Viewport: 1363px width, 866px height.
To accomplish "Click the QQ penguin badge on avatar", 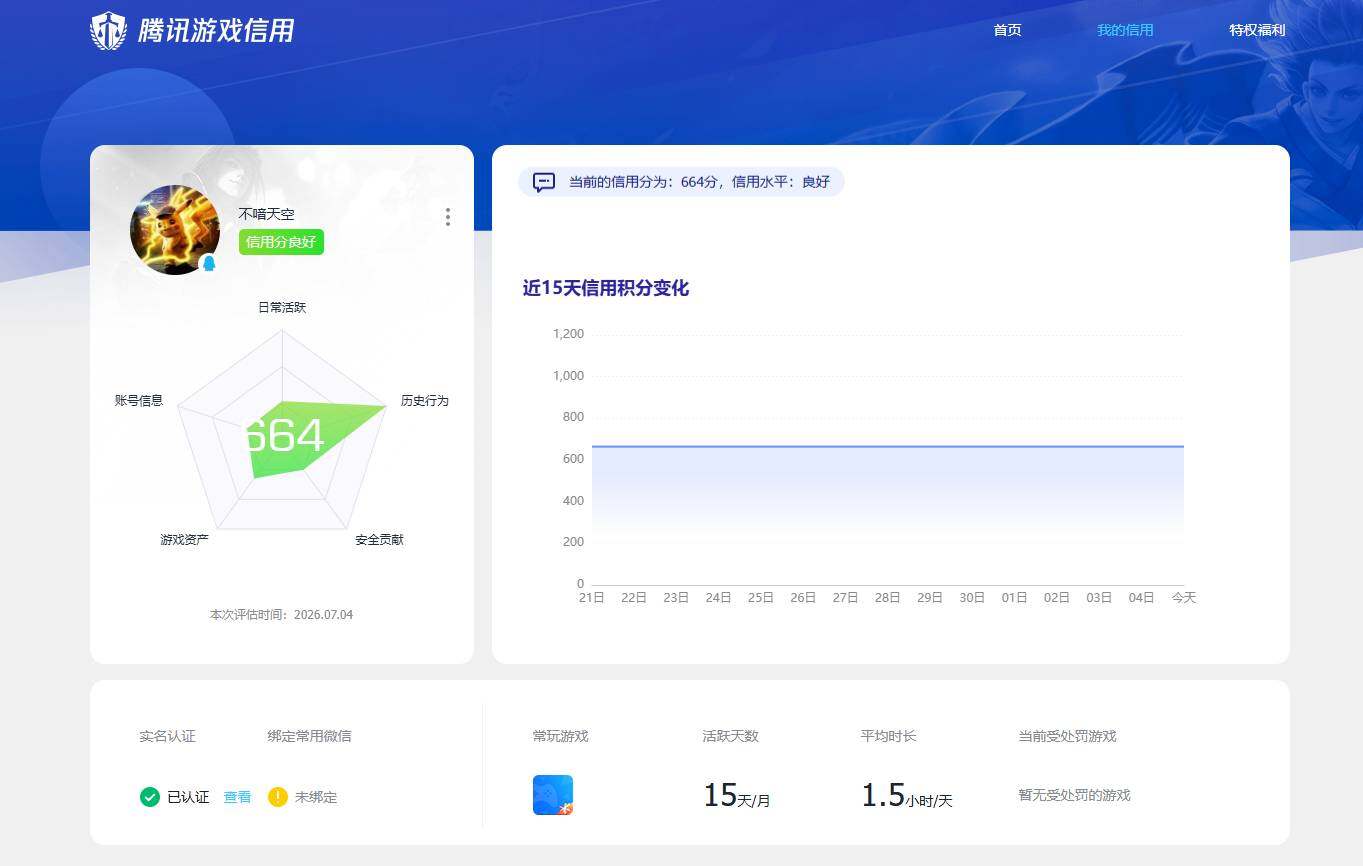I will 209,264.
